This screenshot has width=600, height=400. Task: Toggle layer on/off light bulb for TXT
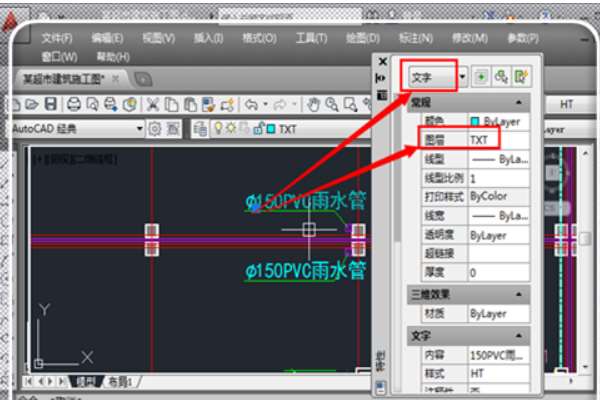pyautogui.click(x=218, y=128)
